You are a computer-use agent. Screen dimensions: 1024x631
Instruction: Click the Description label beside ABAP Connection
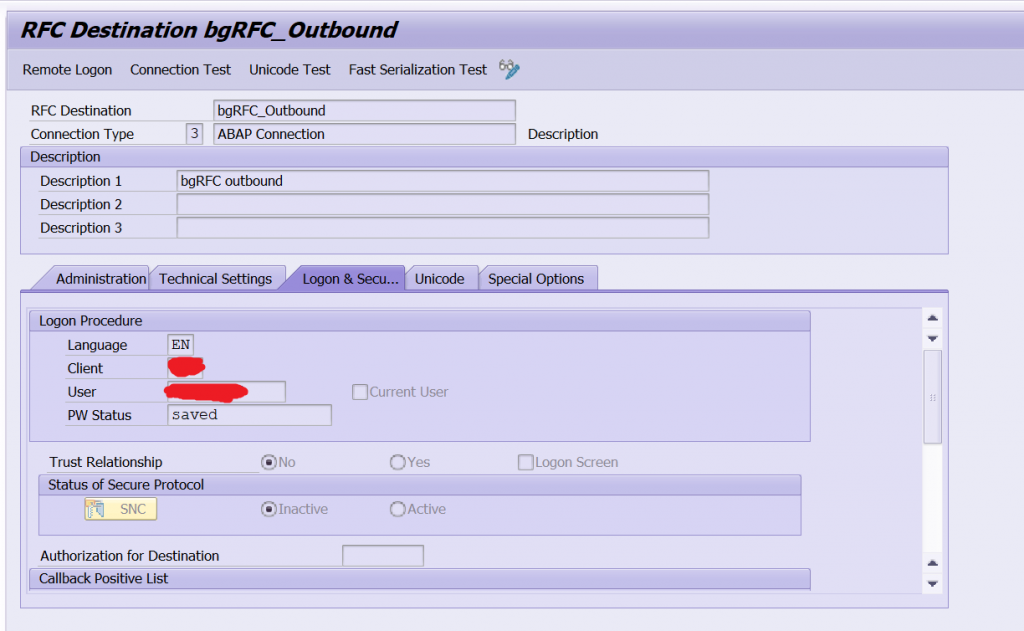tap(563, 134)
